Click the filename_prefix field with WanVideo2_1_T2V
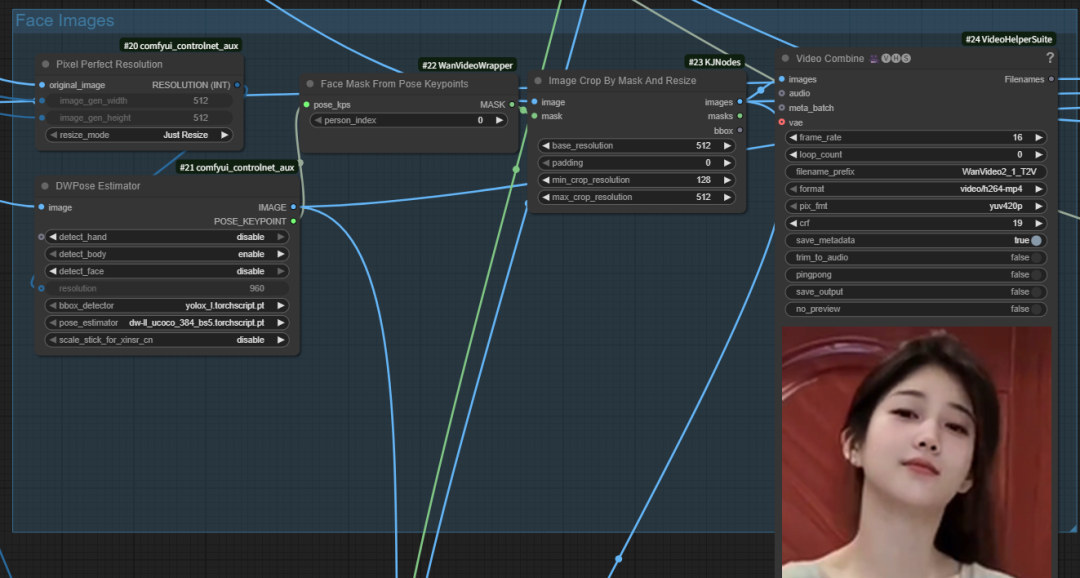 [914, 172]
